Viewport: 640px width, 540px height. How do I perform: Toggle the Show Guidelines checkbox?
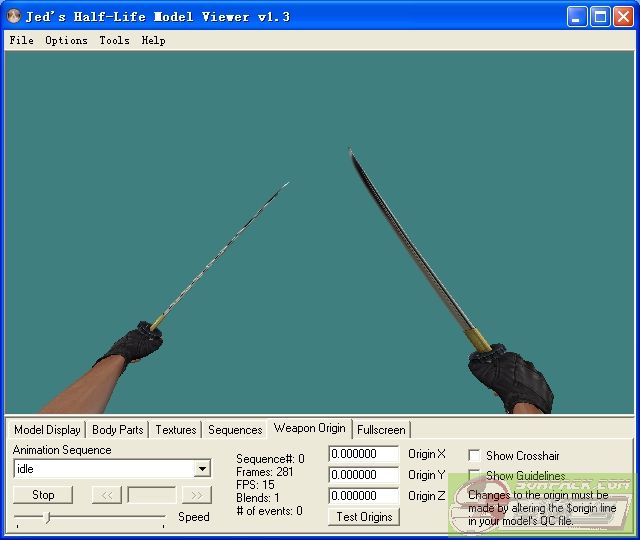pos(474,476)
